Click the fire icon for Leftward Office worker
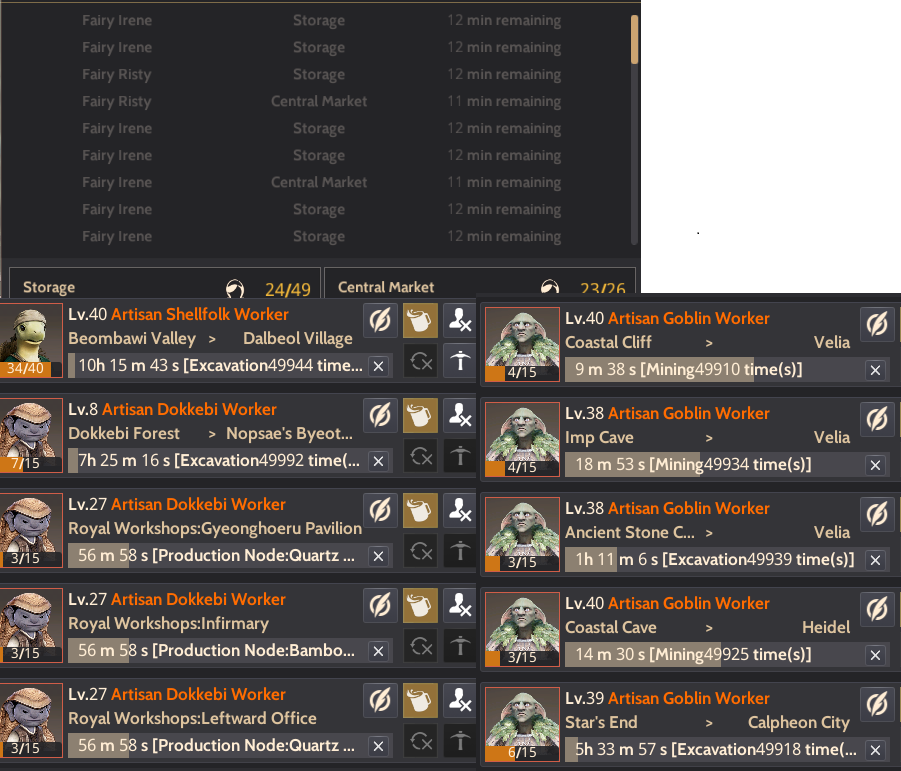This screenshot has height=771, width=901. point(460,700)
